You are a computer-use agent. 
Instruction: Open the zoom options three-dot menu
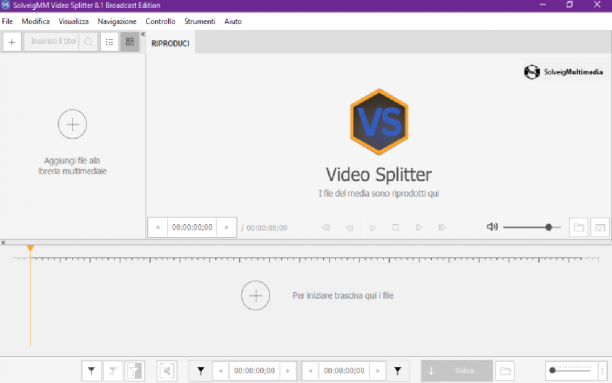pos(602,371)
